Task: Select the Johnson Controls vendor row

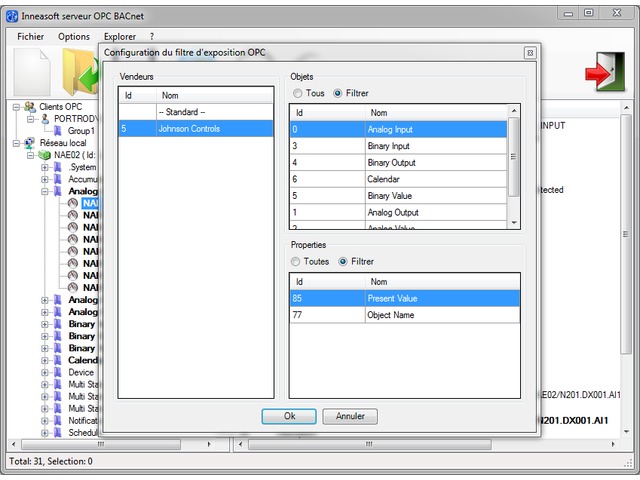Action: coord(195,128)
